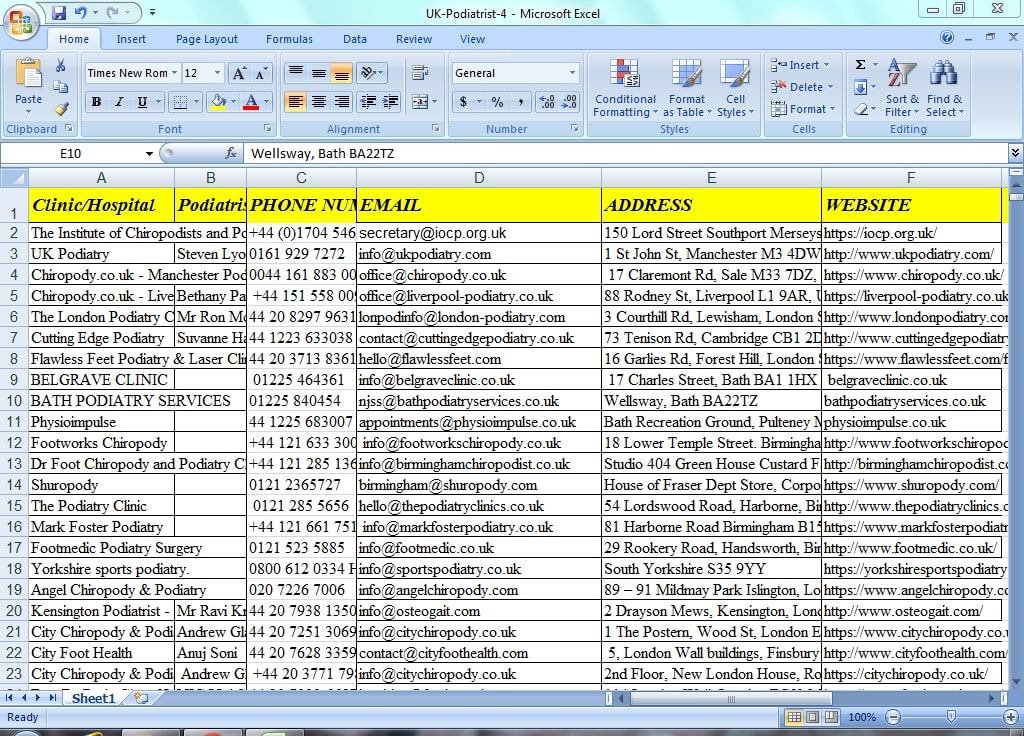Select the Sheet1 worksheet tab
Image resolution: width=1024 pixels, height=736 pixels.
tap(93, 698)
